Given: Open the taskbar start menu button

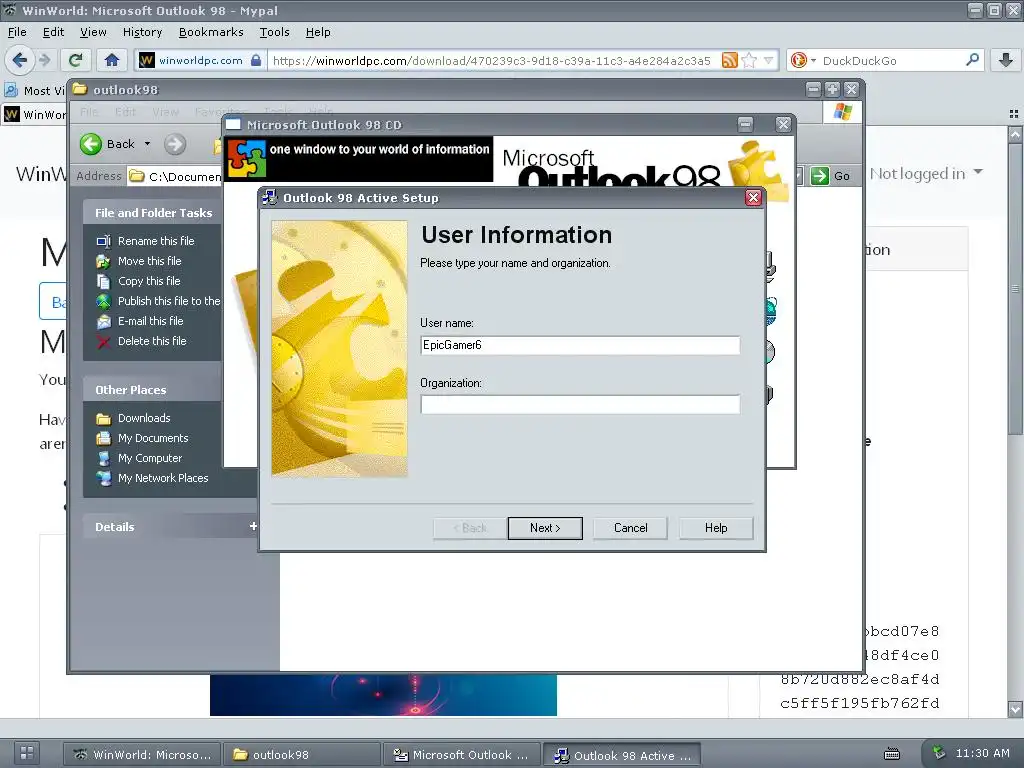Looking at the screenshot, I should (x=27, y=753).
